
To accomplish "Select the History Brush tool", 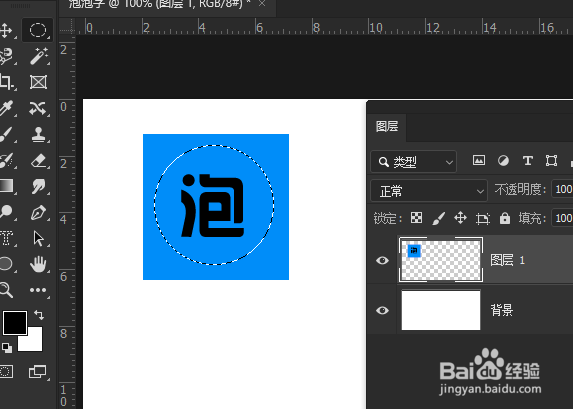I will pyautogui.click(x=6, y=161).
